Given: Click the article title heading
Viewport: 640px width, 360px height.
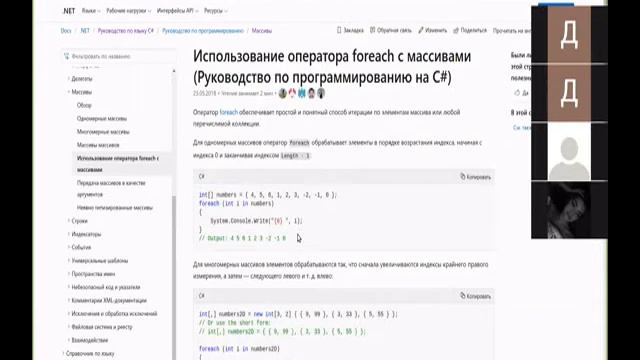Looking at the screenshot, I should tap(332, 67).
